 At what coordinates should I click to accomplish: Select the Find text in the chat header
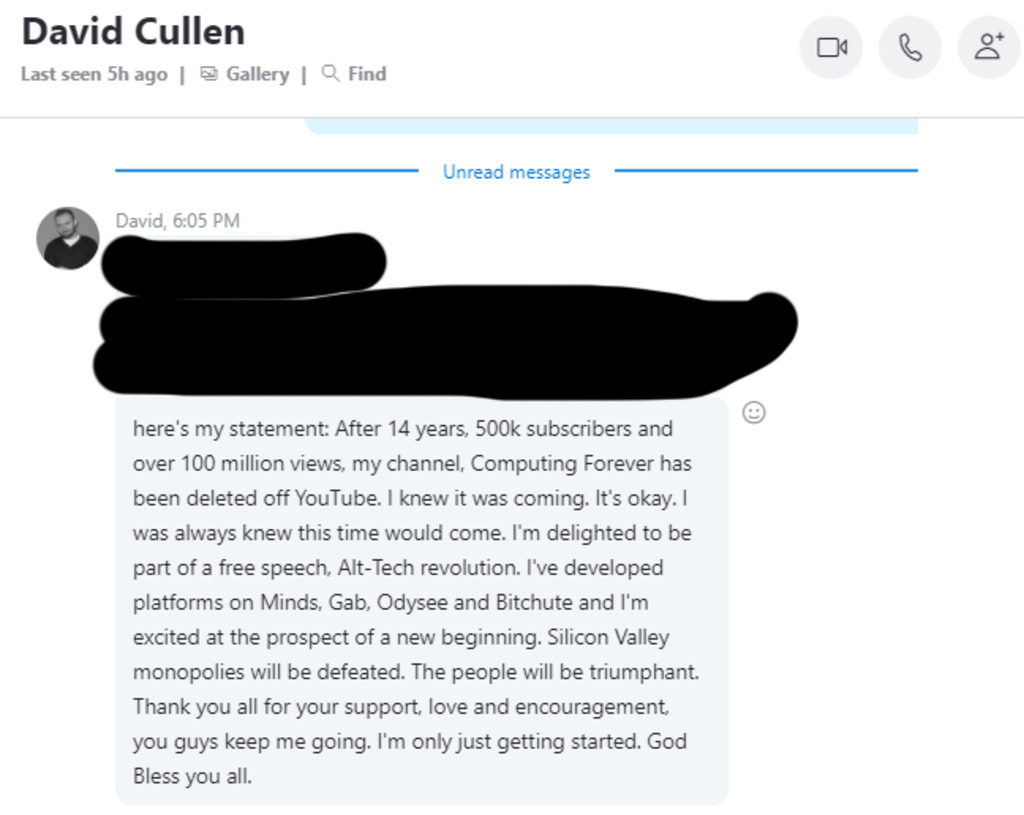[x=367, y=74]
